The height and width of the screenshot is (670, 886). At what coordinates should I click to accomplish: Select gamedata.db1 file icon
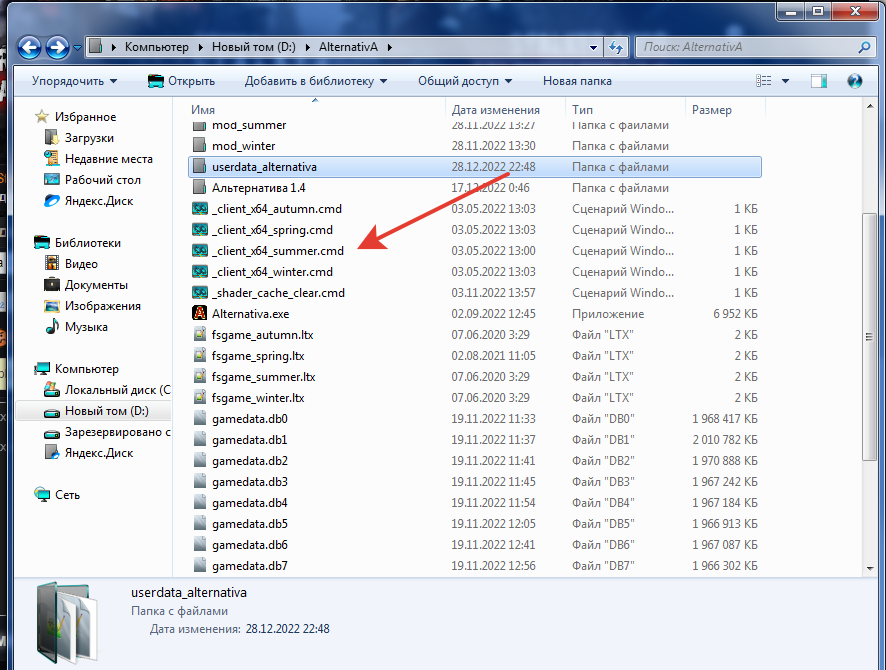click(199, 440)
